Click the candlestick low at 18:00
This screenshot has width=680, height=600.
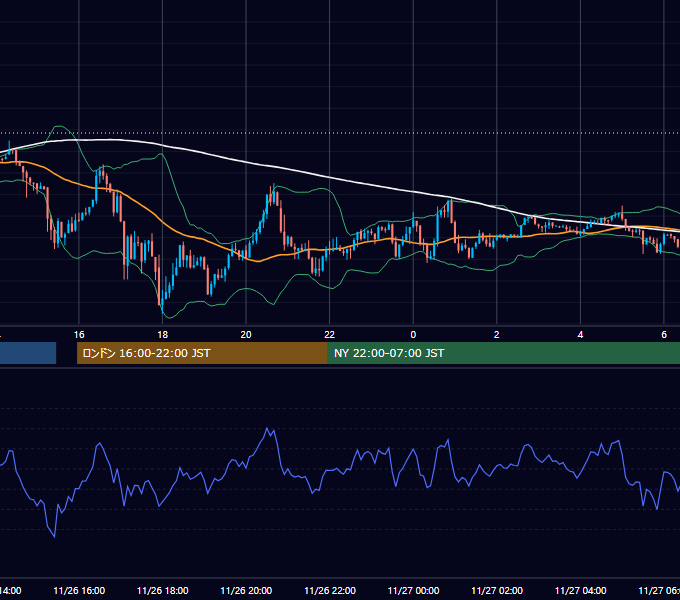[x=162, y=310]
